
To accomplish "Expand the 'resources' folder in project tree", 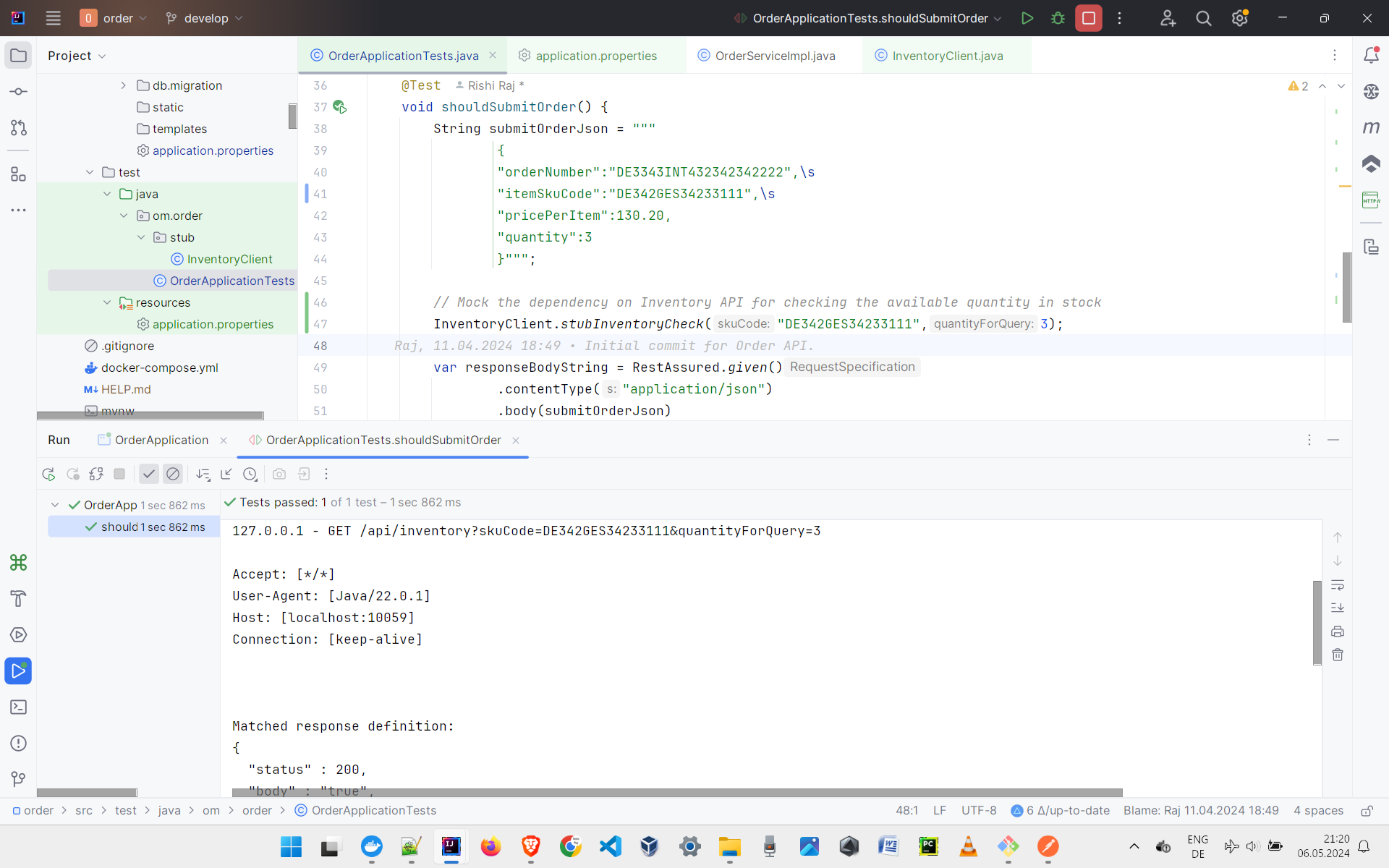I will point(106,302).
